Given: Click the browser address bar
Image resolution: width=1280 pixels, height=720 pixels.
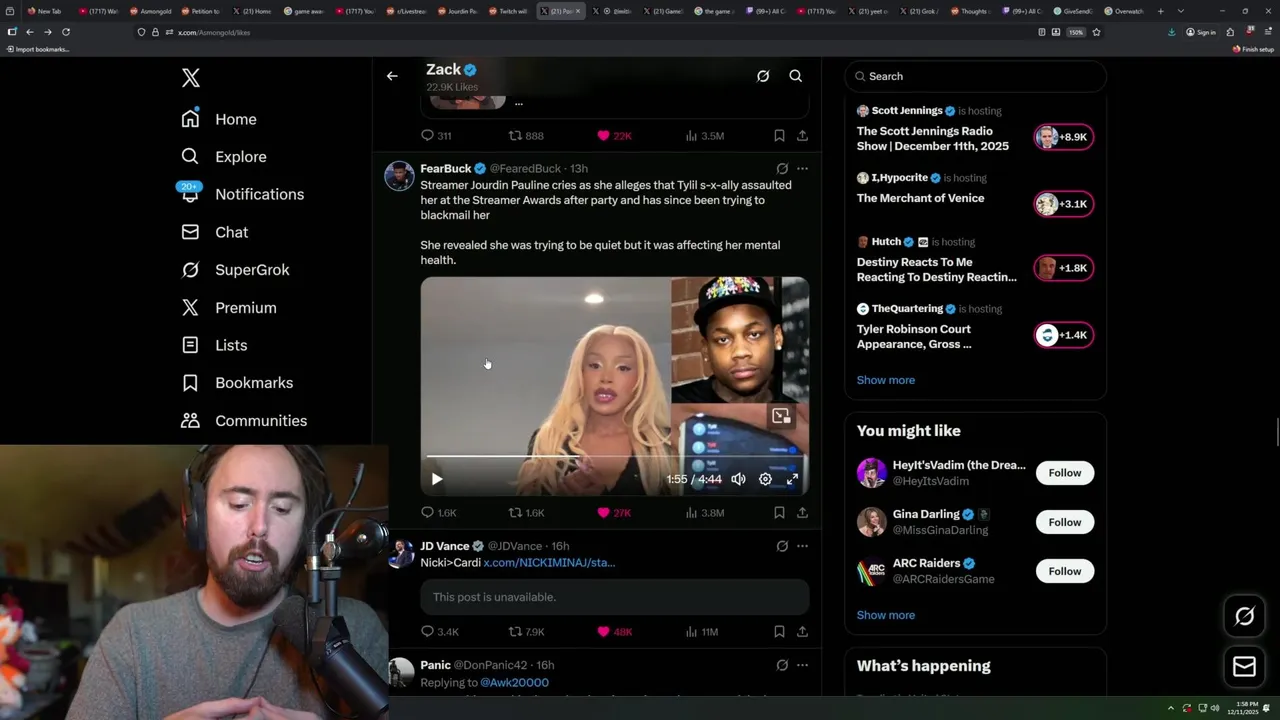Looking at the screenshot, I should click(580, 32).
